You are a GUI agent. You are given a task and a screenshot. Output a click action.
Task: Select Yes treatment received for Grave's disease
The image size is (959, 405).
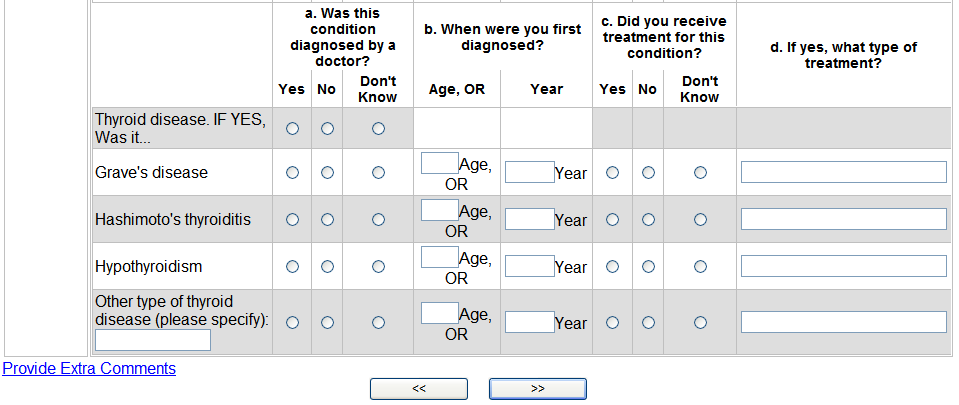pos(612,173)
